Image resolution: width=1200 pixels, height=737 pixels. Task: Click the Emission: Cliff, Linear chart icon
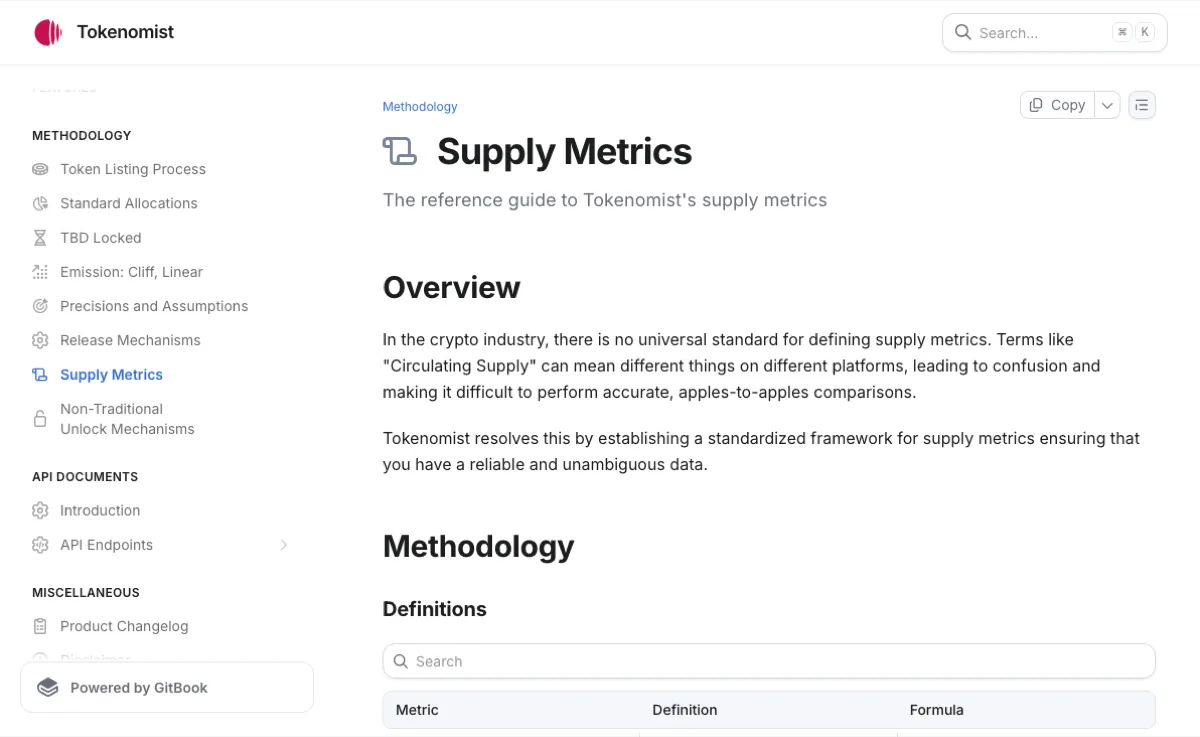point(40,272)
